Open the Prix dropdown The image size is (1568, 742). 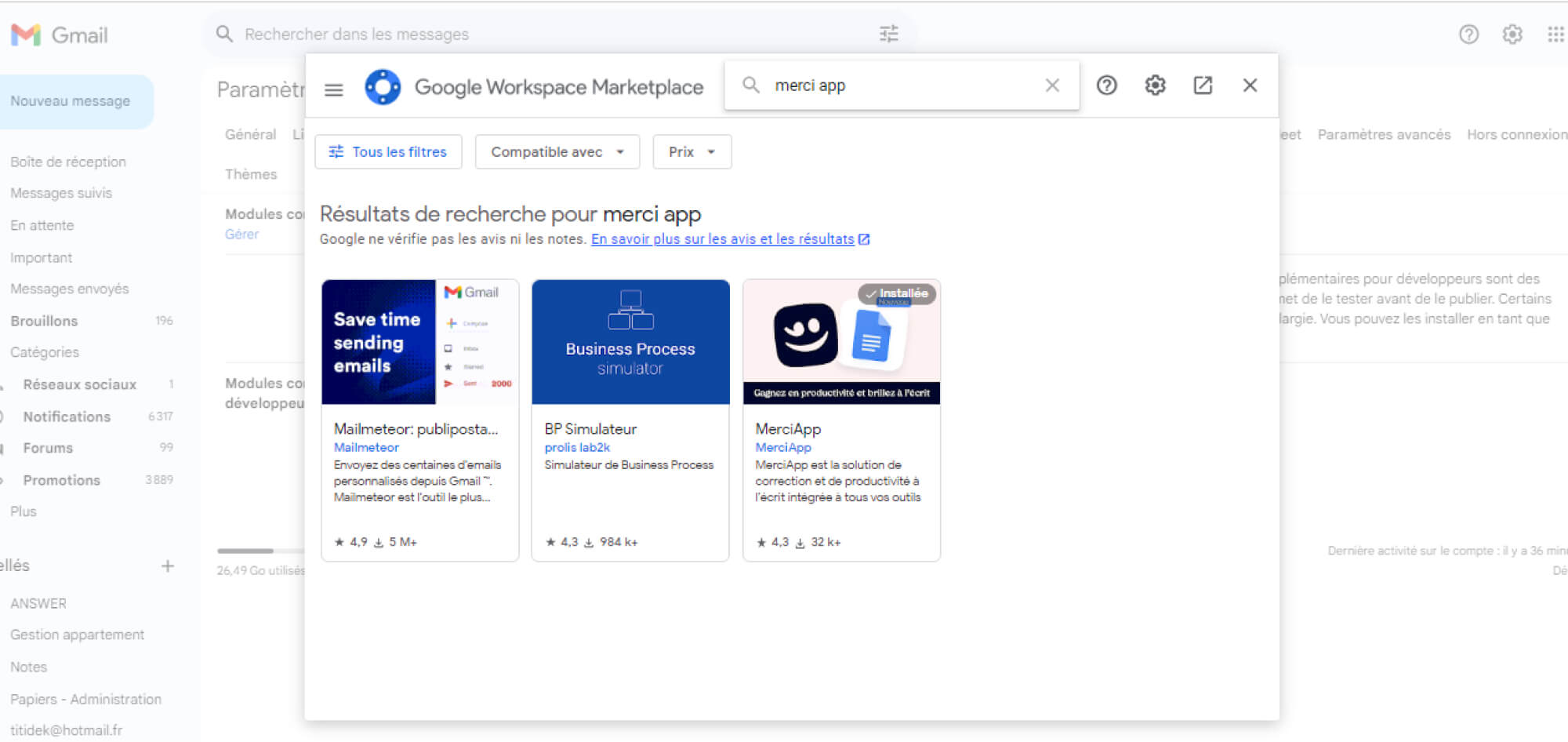pos(691,151)
